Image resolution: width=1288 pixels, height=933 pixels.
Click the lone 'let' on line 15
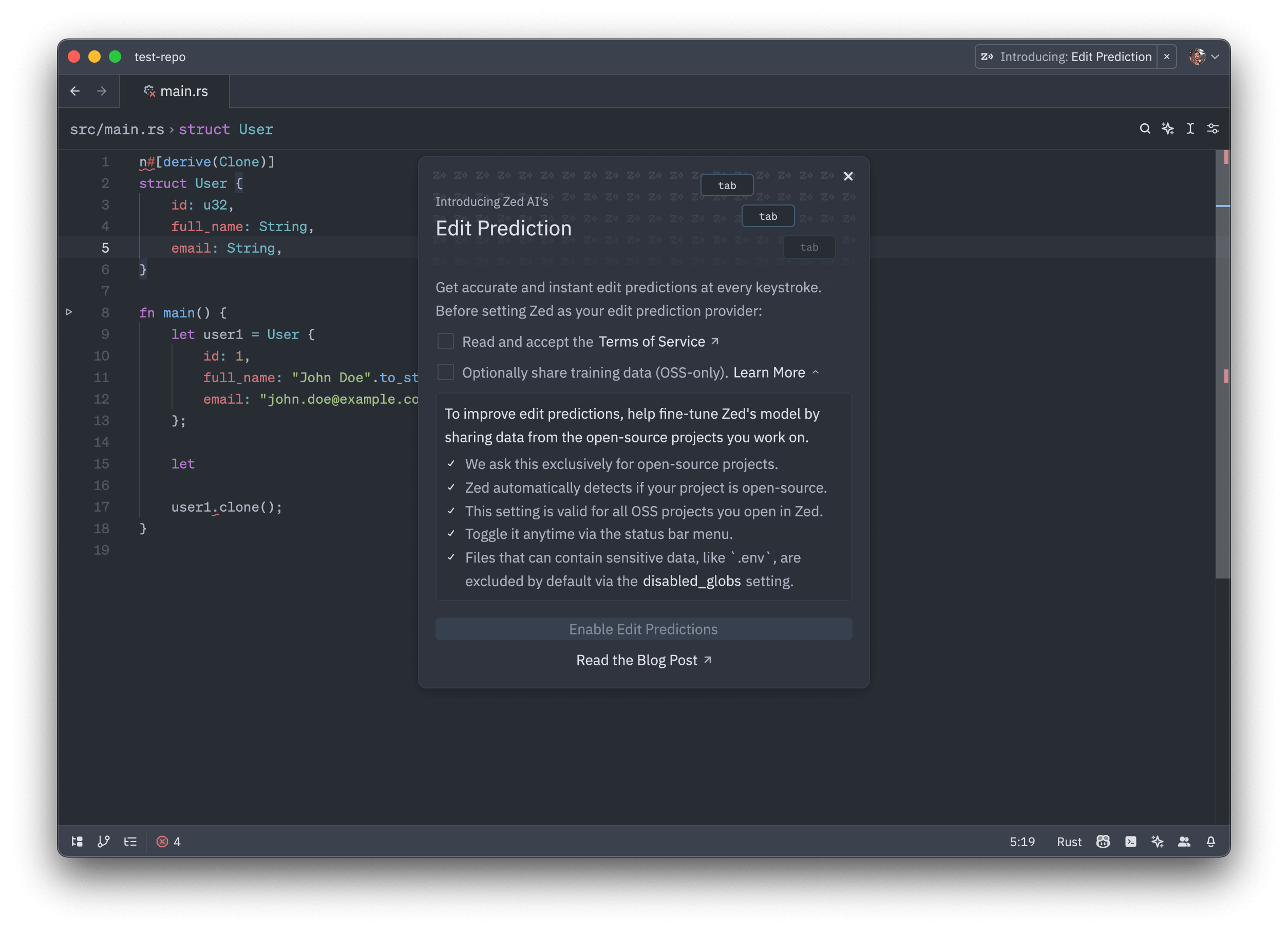(x=183, y=464)
